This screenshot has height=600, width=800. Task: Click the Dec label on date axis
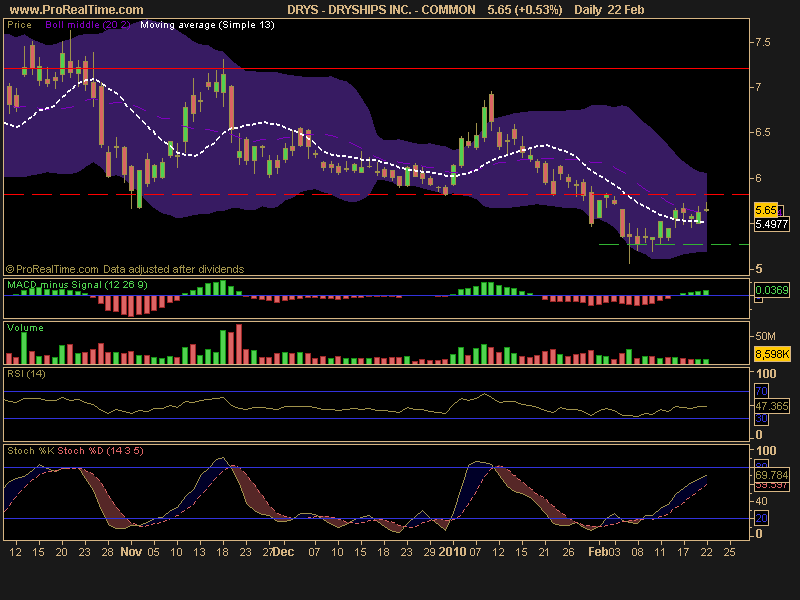pyautogui.click(x=283, y=552)
